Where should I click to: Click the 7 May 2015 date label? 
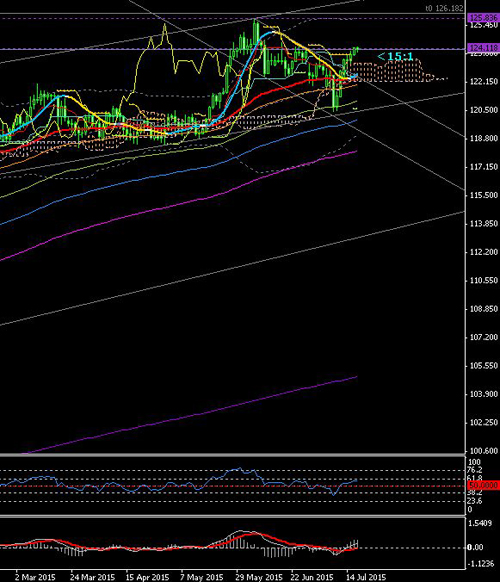pyautogui.click(x=202, y=577)
